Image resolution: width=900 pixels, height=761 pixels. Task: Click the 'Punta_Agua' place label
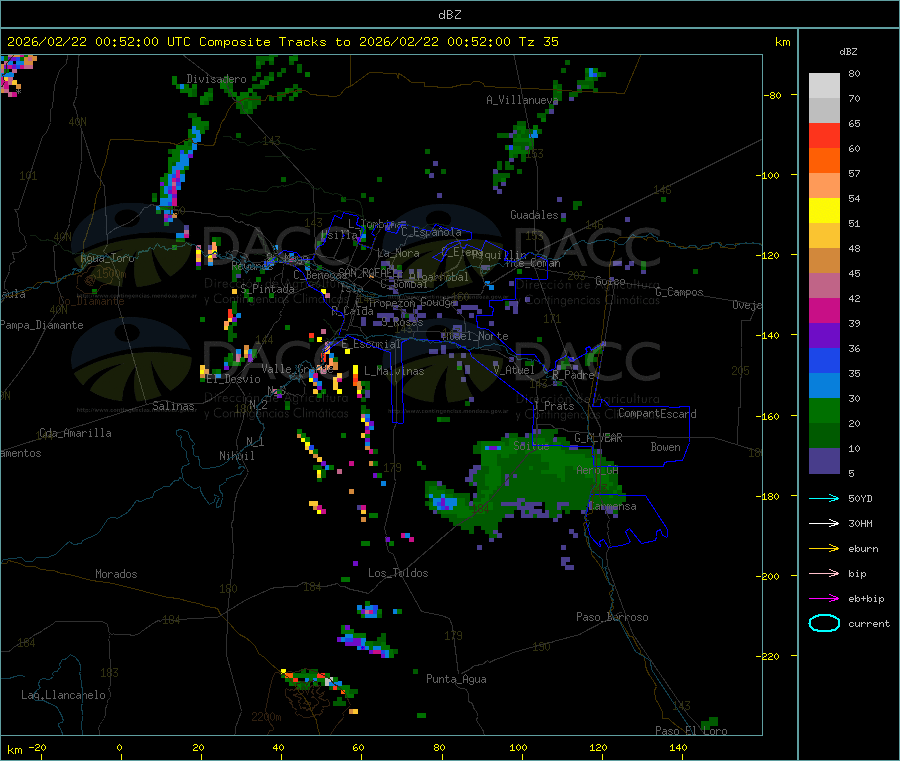click(x=456, y=679)
